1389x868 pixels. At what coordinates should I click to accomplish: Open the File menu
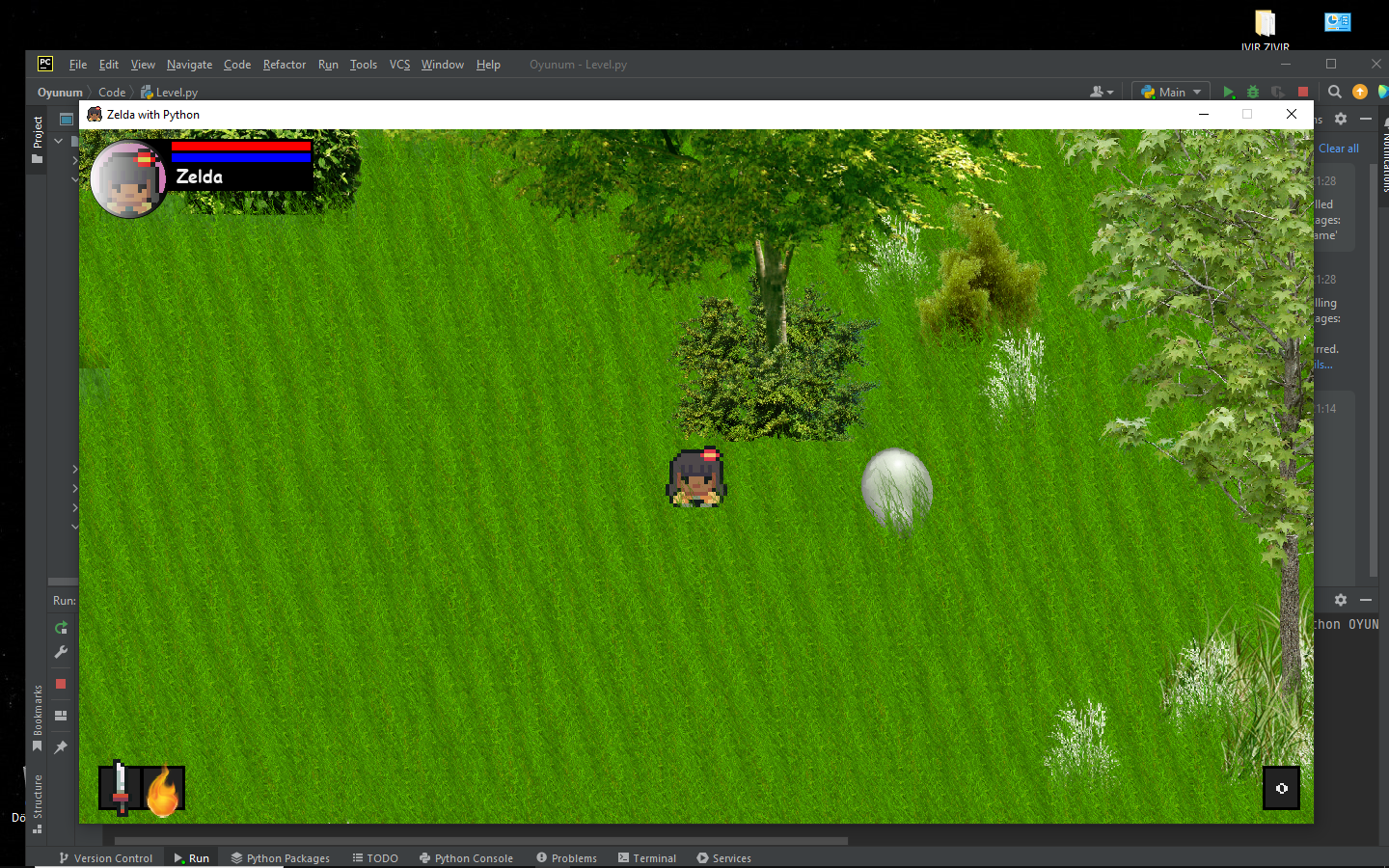tap(78, 65)
